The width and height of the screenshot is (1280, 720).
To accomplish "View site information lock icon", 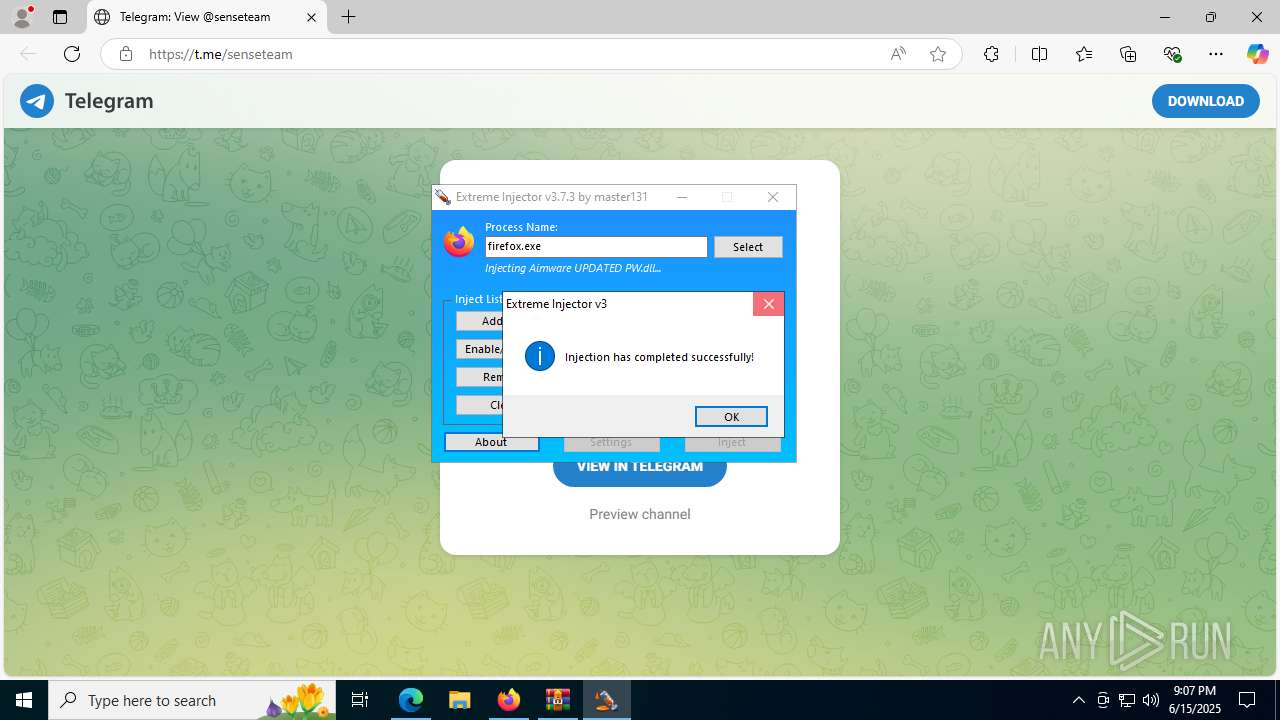I will (x=126, y=54).
